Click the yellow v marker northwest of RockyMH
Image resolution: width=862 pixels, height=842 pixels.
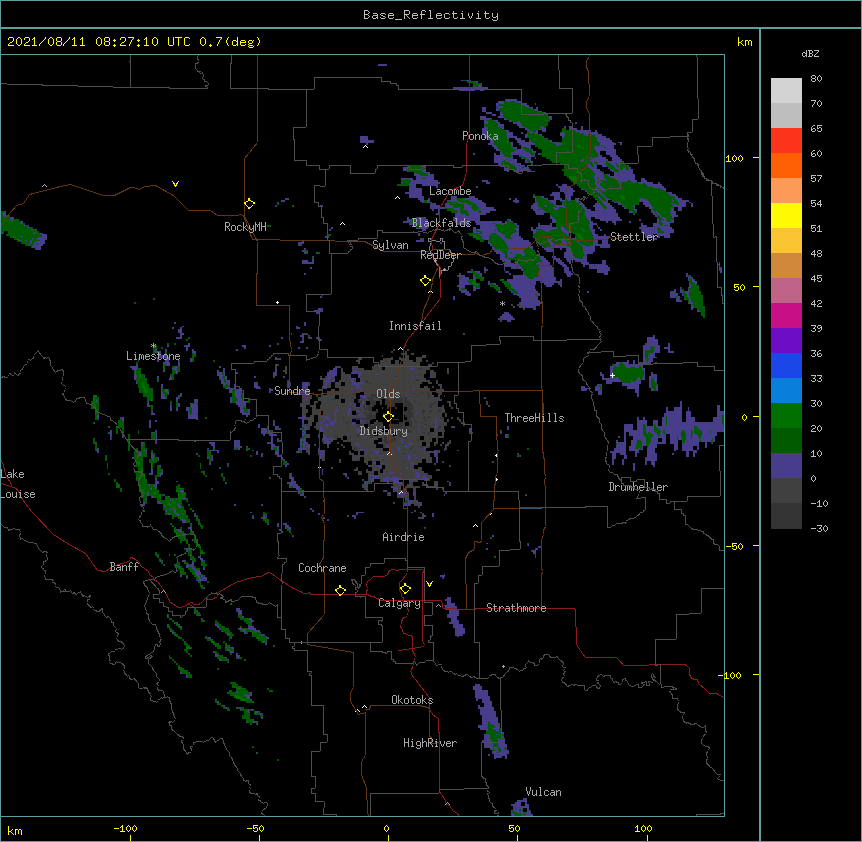click(175, 184)
